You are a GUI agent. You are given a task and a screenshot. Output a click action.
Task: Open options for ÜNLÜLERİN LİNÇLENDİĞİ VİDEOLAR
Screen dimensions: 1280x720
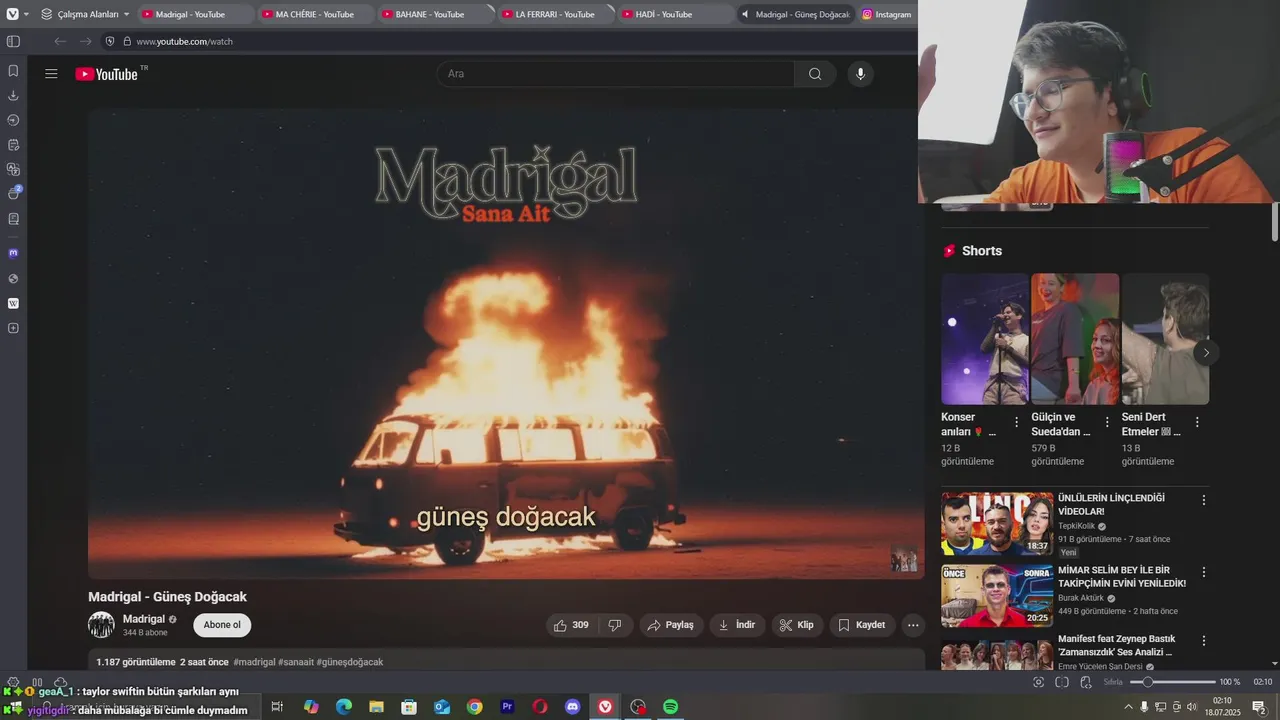coord(1204,499)
